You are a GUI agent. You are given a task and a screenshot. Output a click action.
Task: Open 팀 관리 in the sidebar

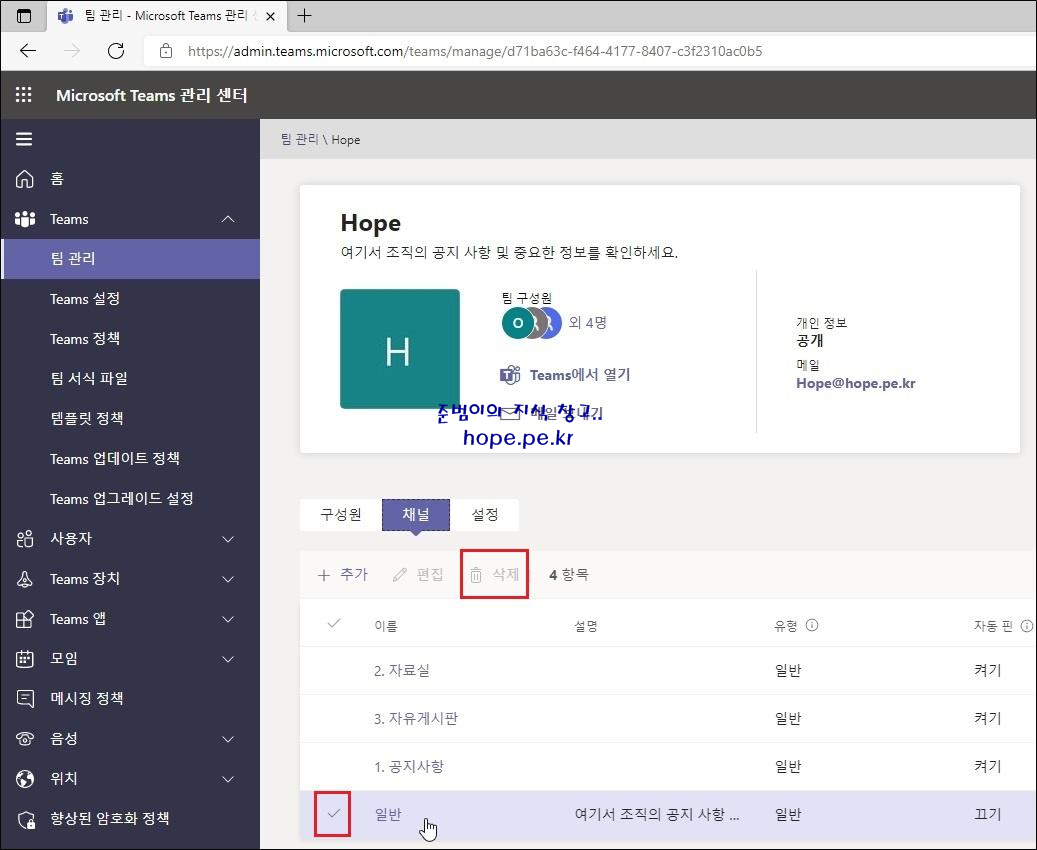131,259
